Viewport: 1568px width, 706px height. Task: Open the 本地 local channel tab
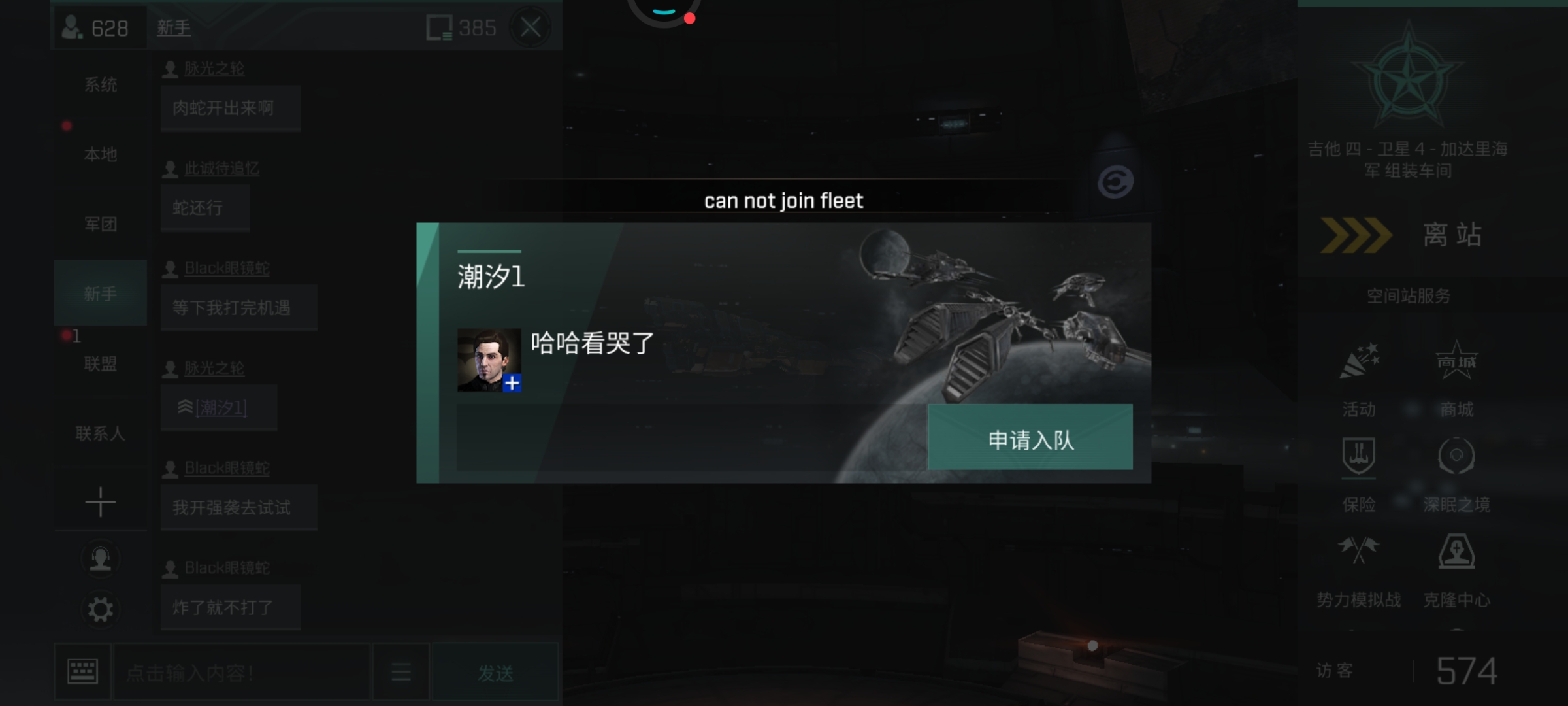[101, 154]
